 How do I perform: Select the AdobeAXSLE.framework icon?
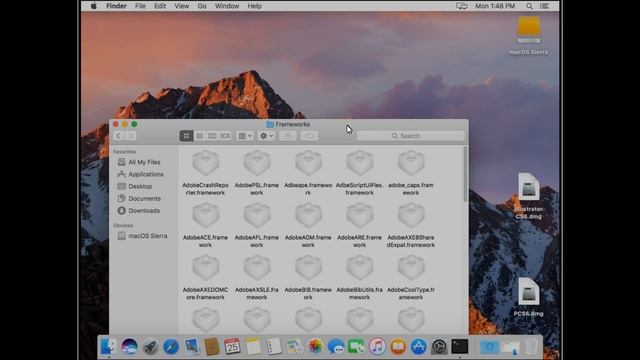point(257,267)
